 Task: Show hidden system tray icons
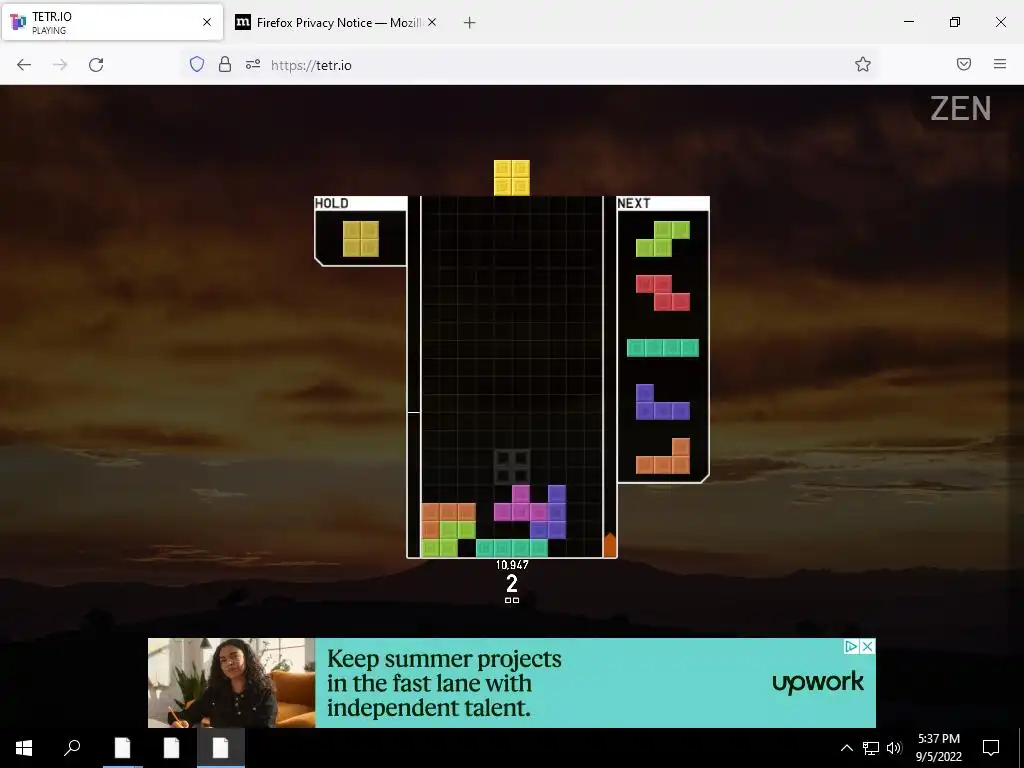click(x=846, y=748)
